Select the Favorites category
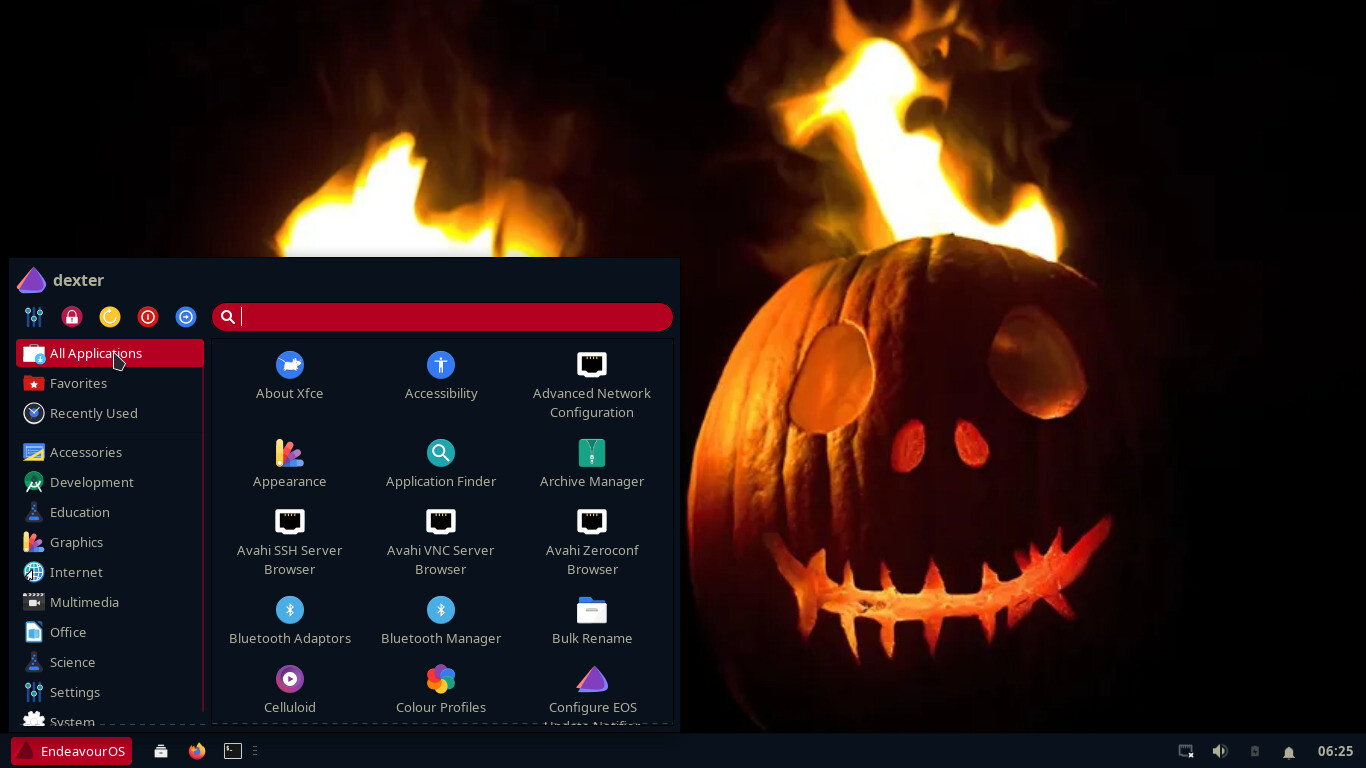Screen dimensions: 1366x768 tap(78, 383)
